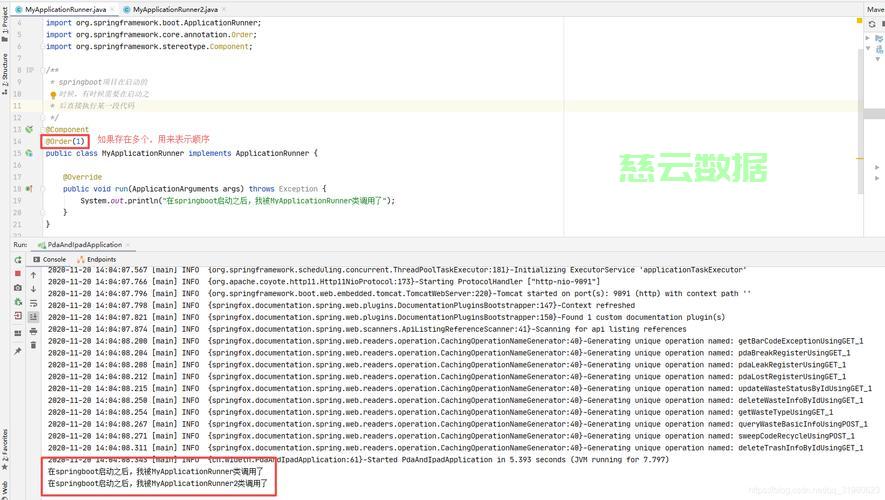The width and height of the screenshot is (885, 500).
Task: Open the Favorites tool window
Action: click(5, 449)
